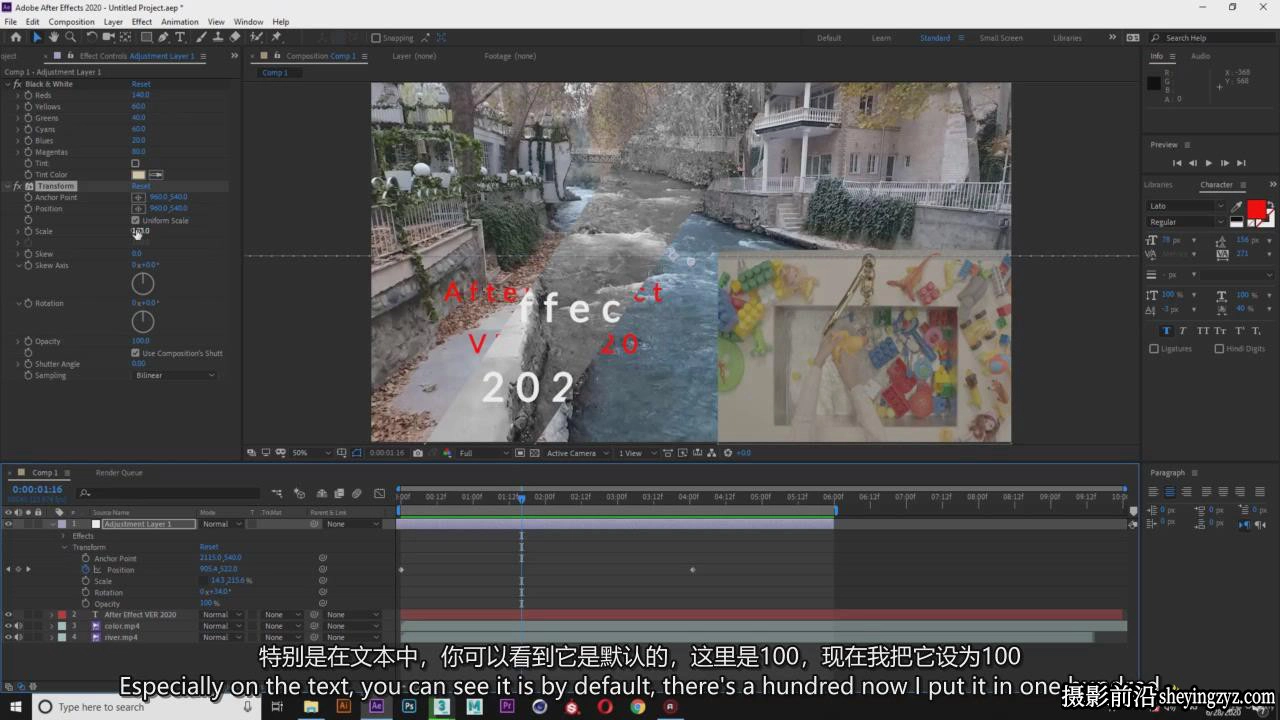Toggle timeline motion blur switch icon
This screenshot has width=1280, height=720.
[357, 493]
